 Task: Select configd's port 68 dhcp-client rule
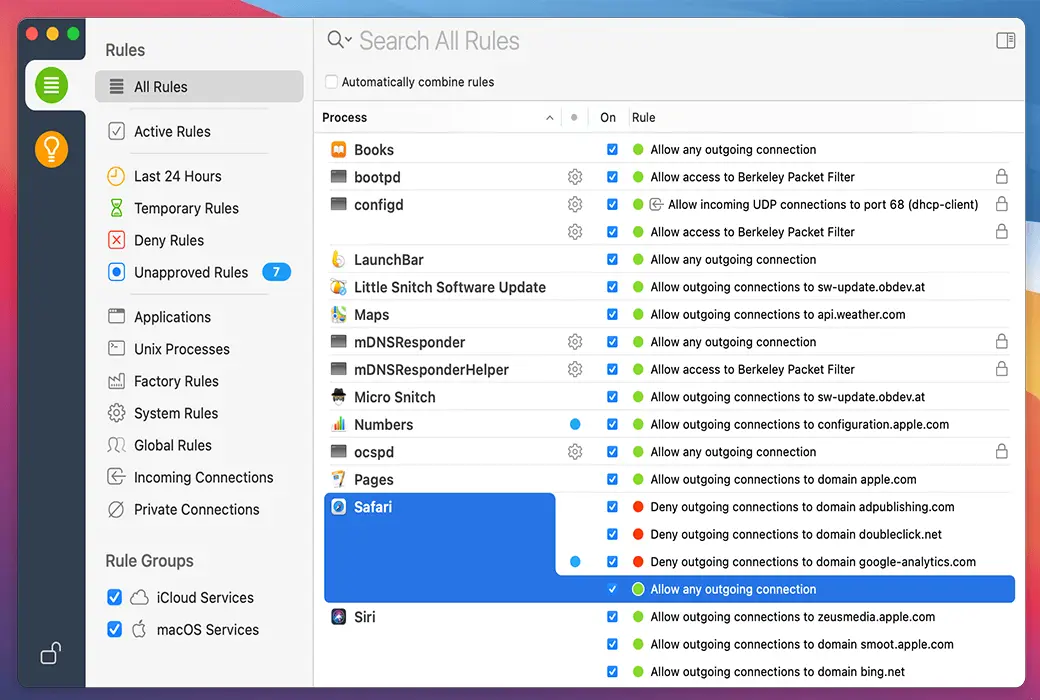(x=822, y=204)
